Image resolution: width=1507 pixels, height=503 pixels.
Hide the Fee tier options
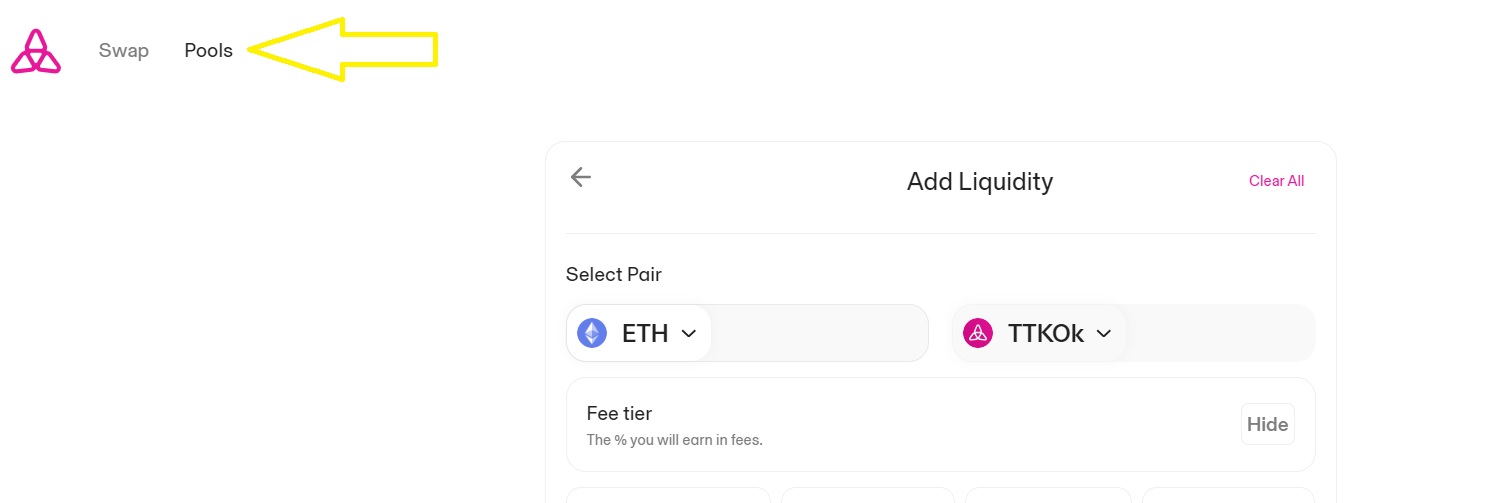tap(1267, 424)
